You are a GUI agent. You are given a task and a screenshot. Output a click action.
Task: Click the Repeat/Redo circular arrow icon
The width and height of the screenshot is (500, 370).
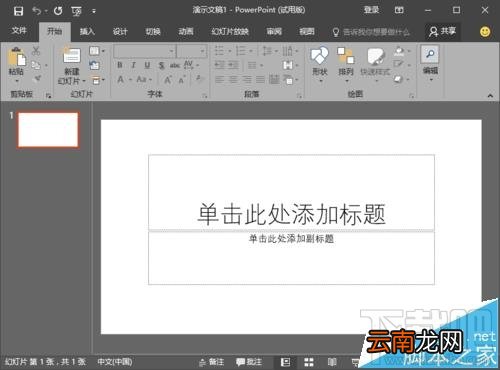pos(58,11)
